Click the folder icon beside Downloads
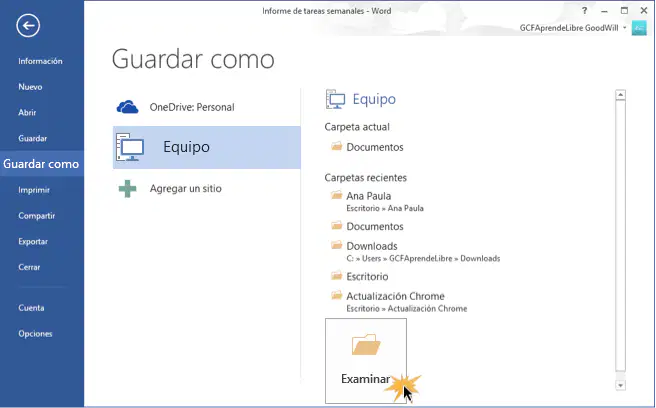The height and width of the screenshot is (408, 656). (336, 245)
